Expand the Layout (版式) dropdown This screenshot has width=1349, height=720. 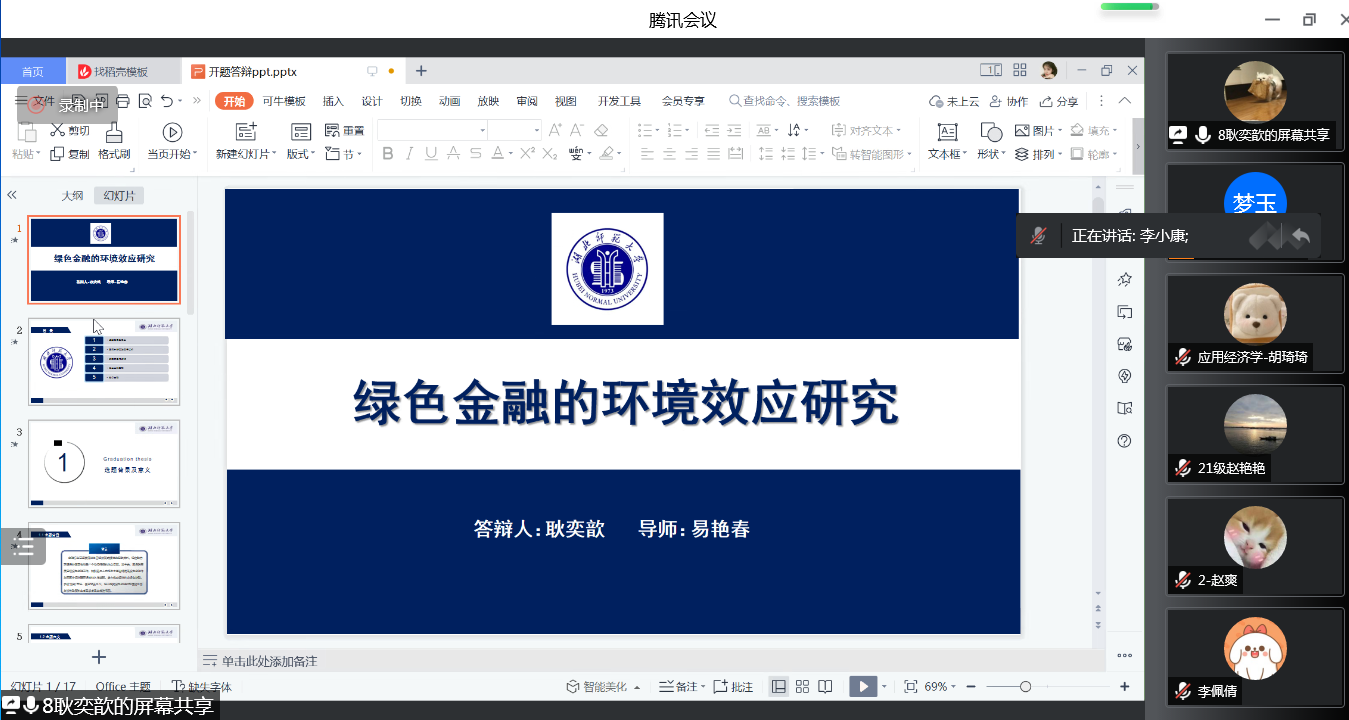point(301,154)
